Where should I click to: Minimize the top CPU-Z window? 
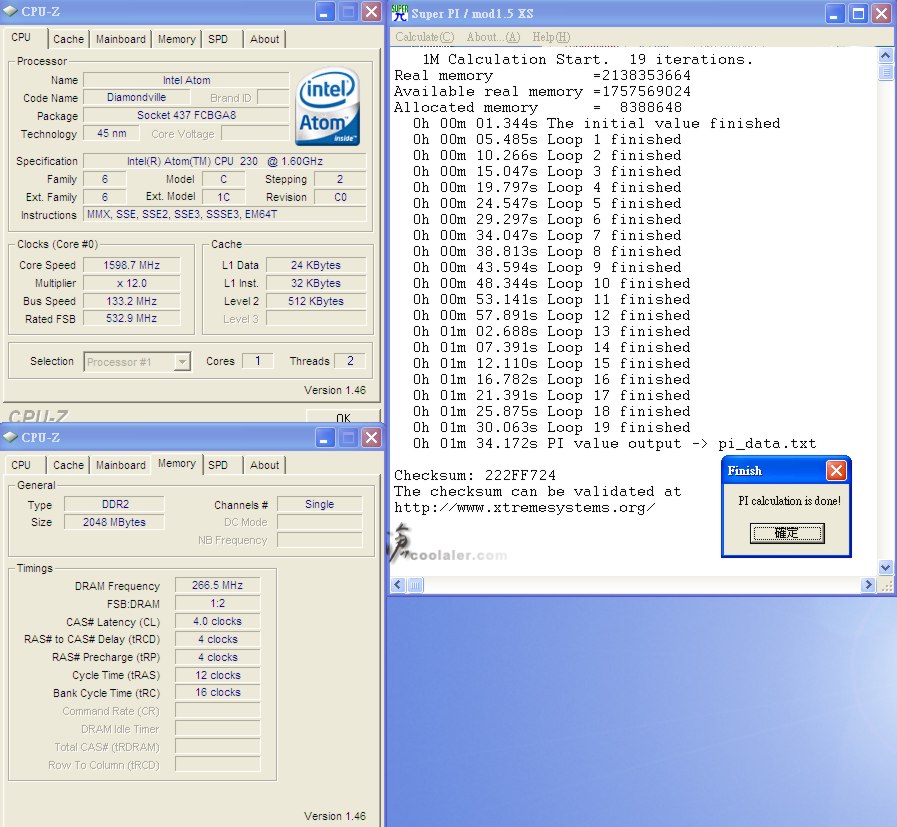click(x=324, y=12)
